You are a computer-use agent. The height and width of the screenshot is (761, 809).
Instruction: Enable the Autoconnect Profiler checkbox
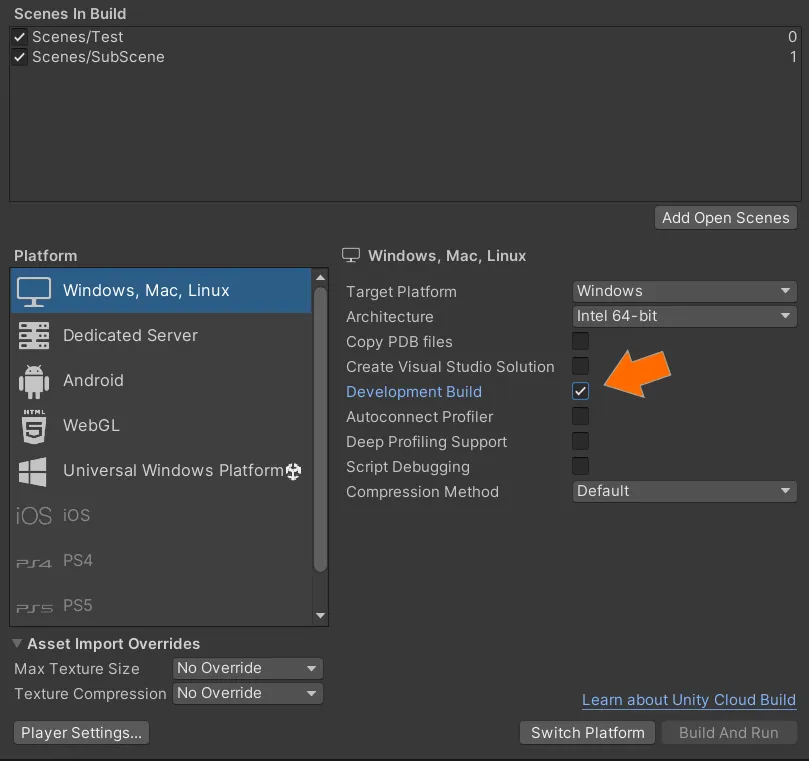[x=580, y=416]
